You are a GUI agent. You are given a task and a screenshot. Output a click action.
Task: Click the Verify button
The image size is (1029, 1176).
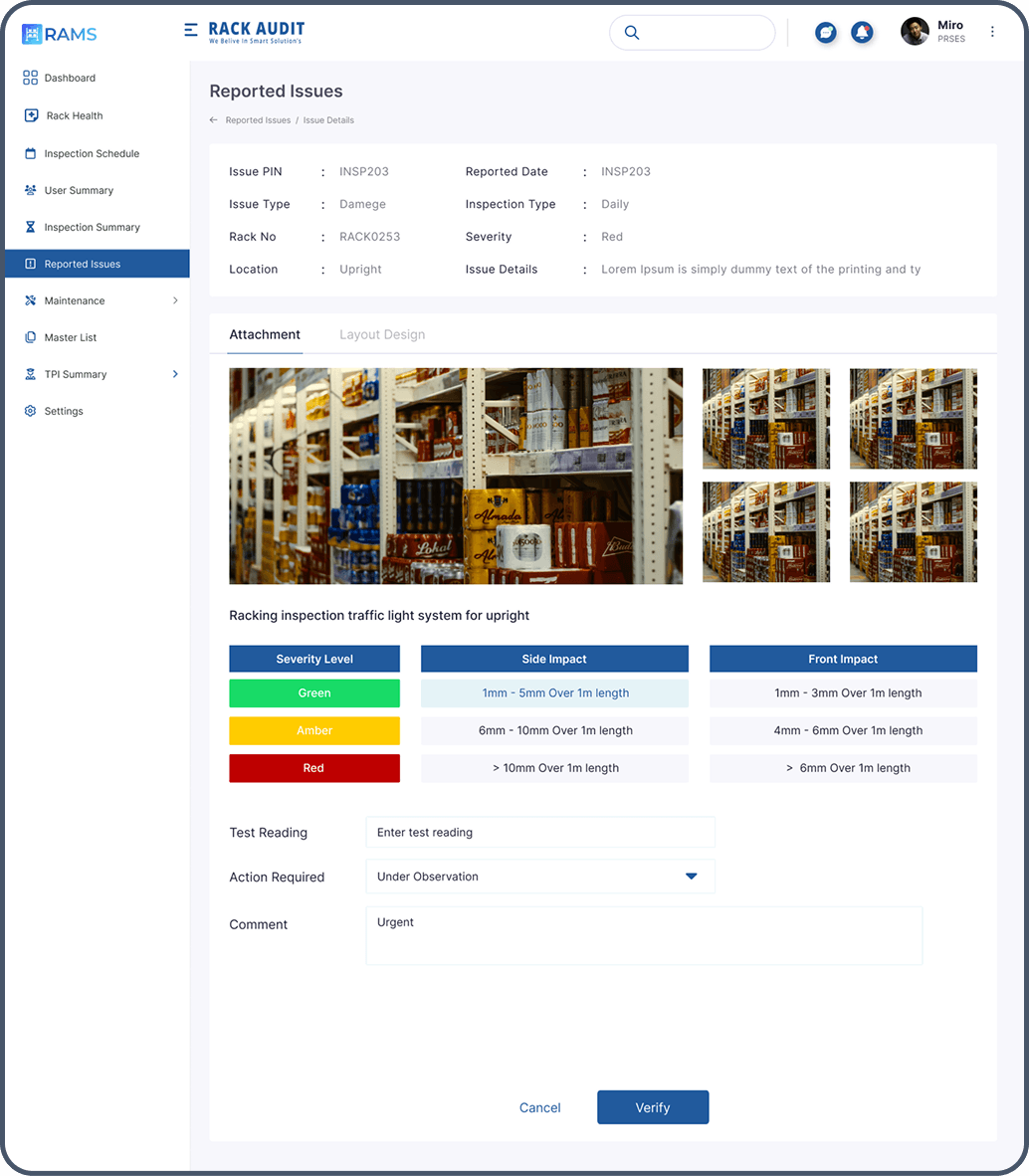point(653,1106)
